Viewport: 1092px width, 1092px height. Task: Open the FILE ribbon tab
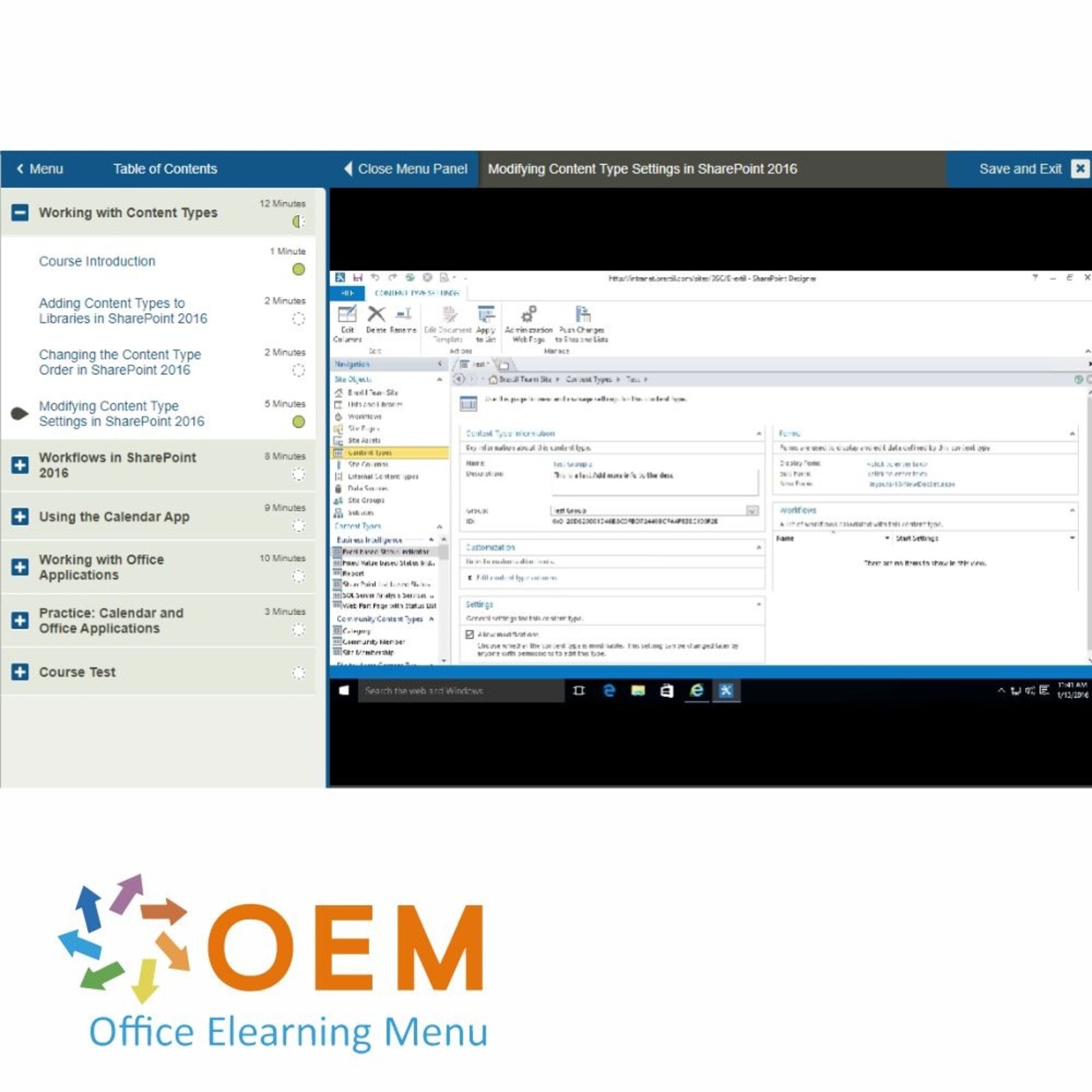[x=348, y=293]
